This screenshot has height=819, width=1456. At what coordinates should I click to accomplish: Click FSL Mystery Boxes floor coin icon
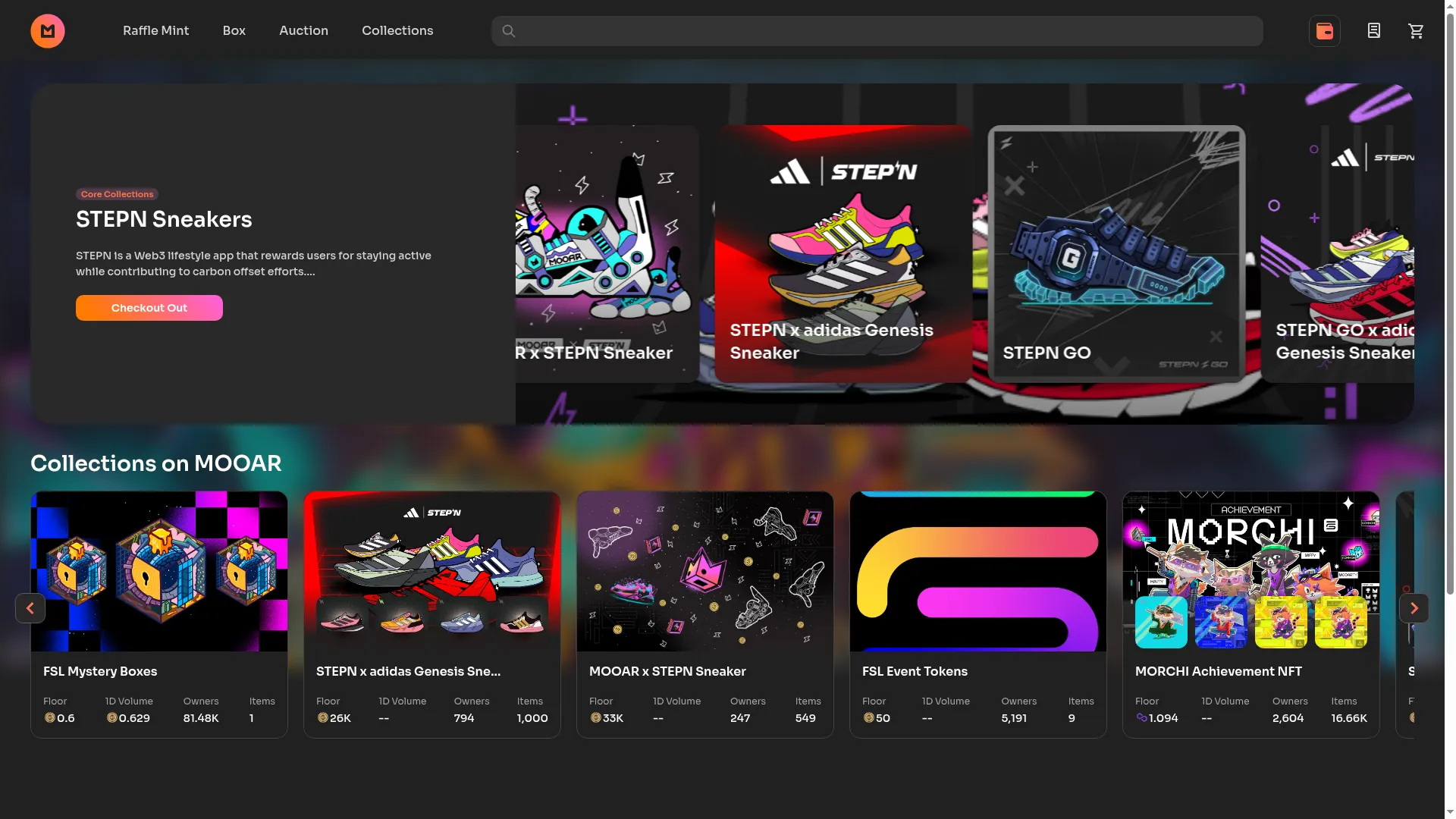(50, 717)
